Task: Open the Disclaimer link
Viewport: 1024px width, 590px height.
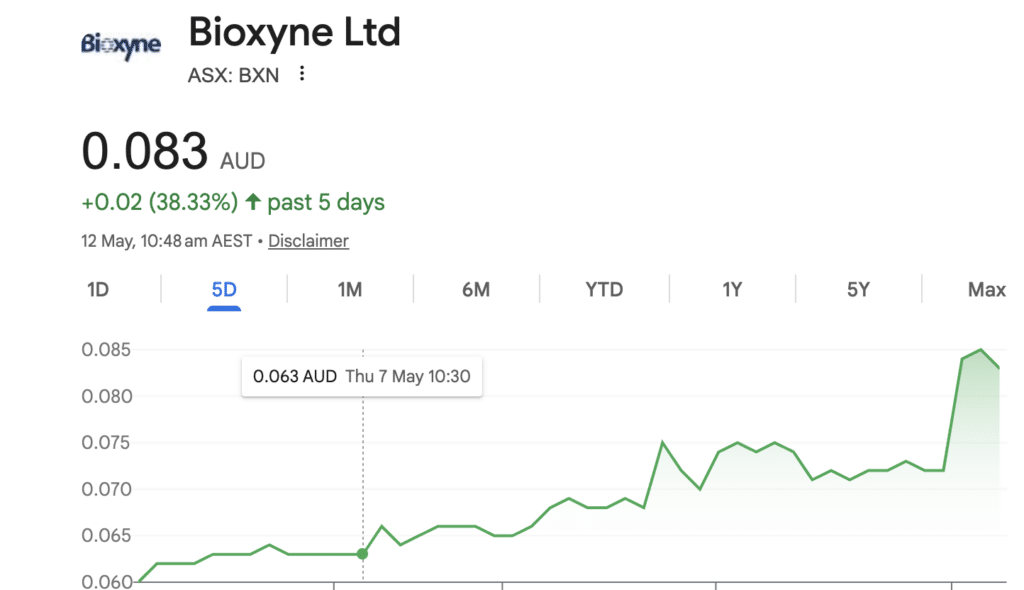Action: click(308, 241)
